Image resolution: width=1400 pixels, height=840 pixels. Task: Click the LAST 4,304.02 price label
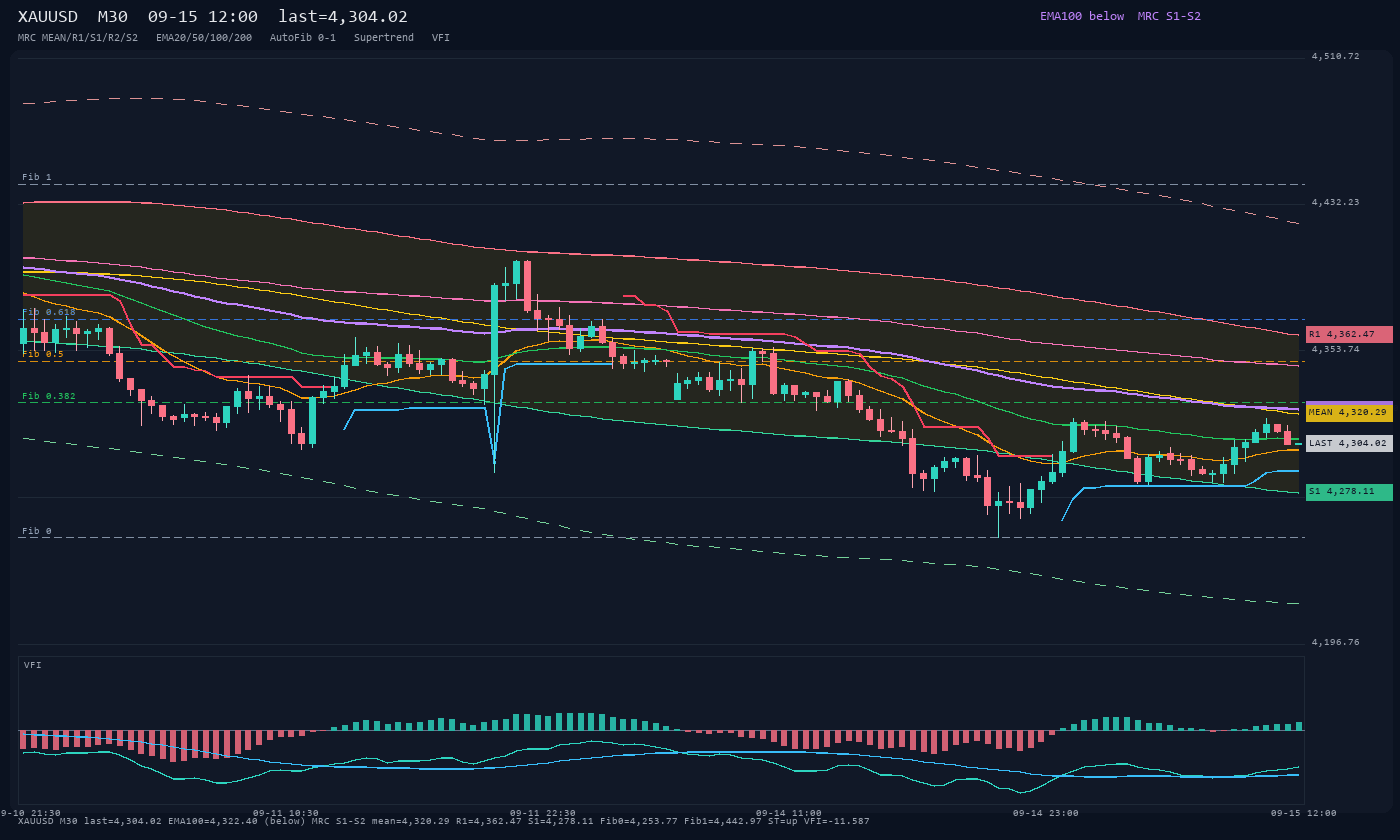point(1349,443)
